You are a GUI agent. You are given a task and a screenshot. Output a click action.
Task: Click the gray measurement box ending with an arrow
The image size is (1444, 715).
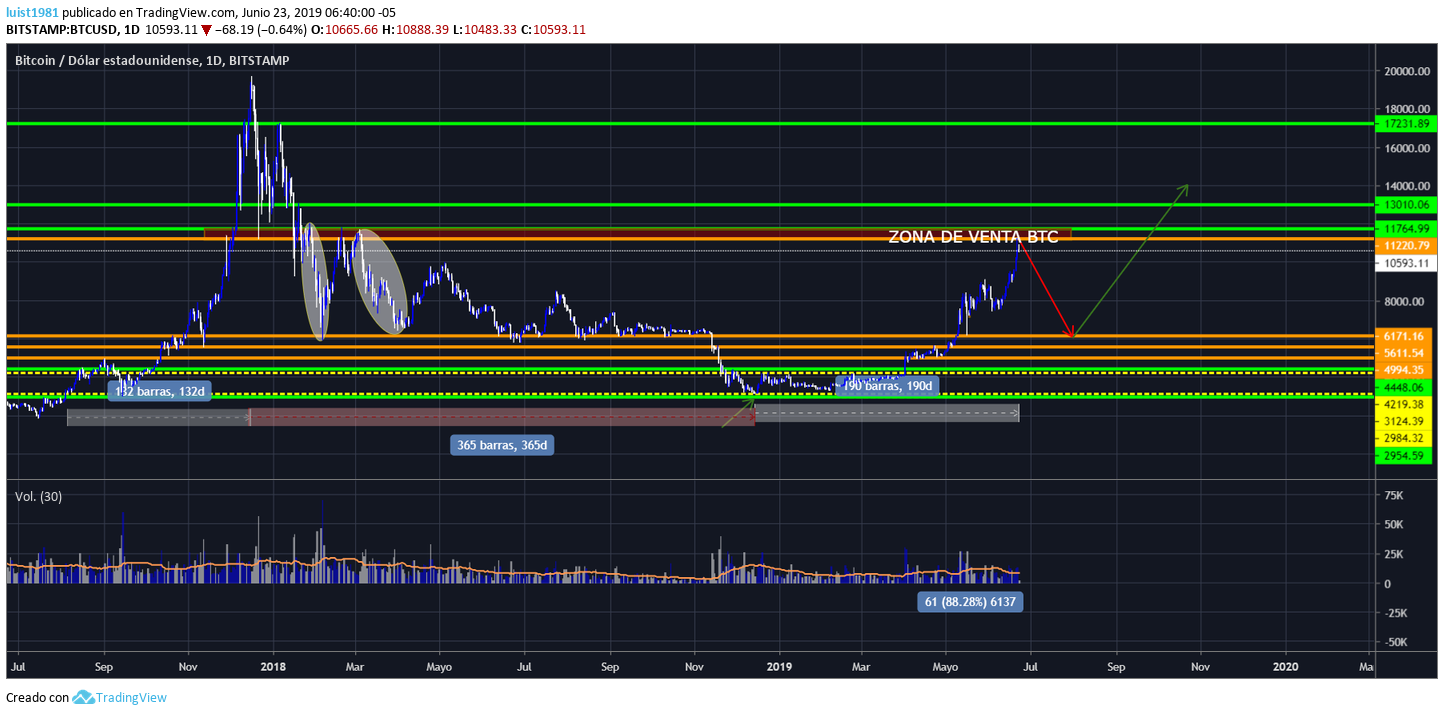point(886,413)
